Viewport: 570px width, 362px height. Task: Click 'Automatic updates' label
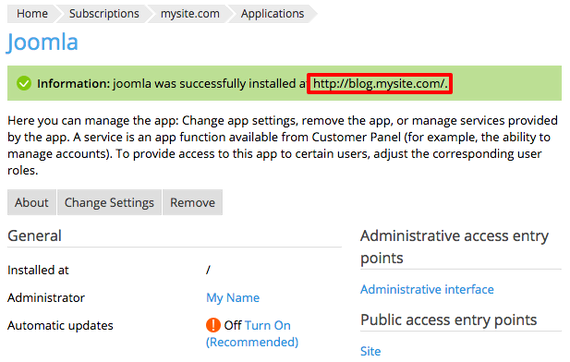point(60,325)
